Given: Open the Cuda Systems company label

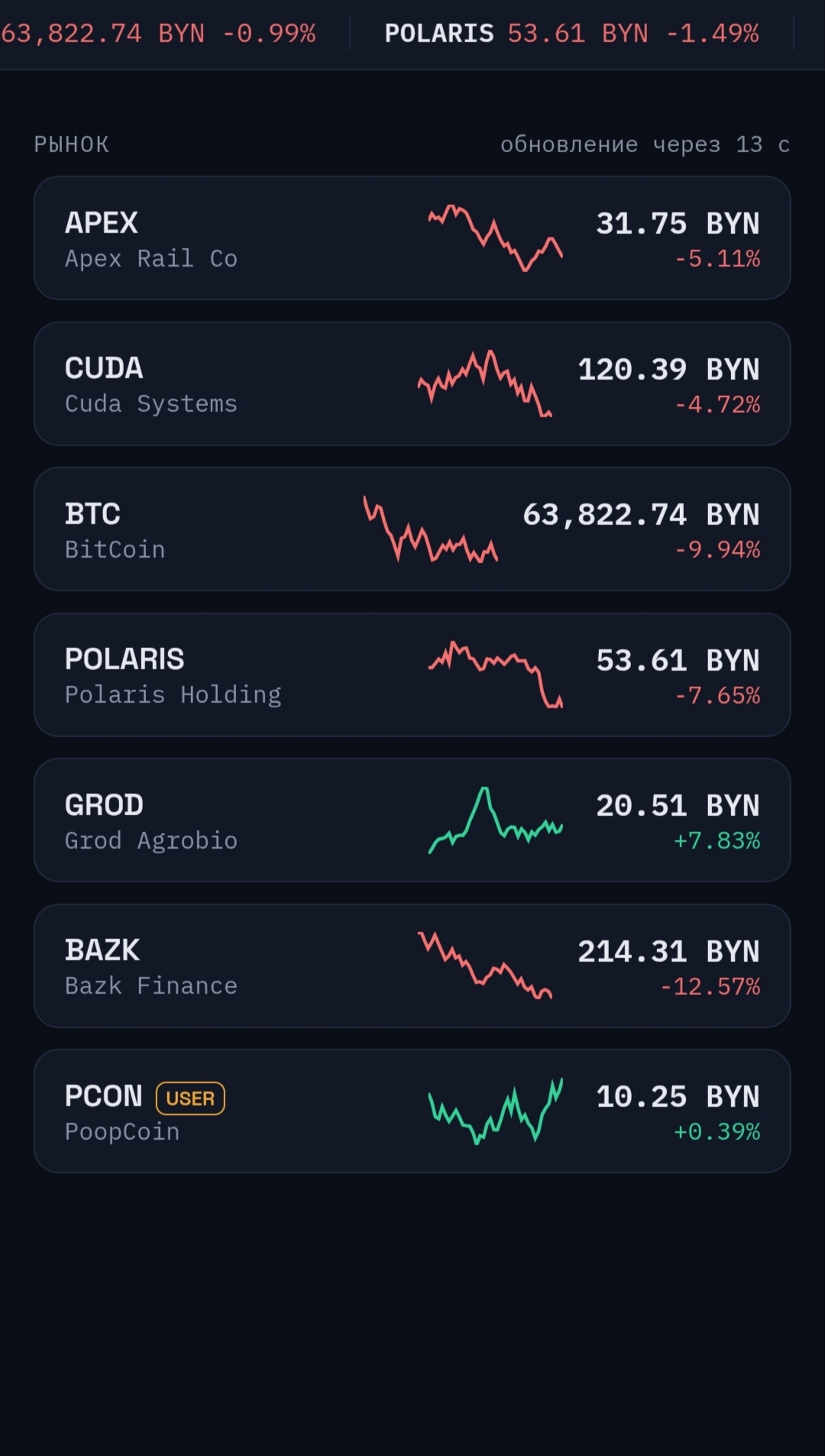Looking at the screenshot, I should tap(151, 403).
